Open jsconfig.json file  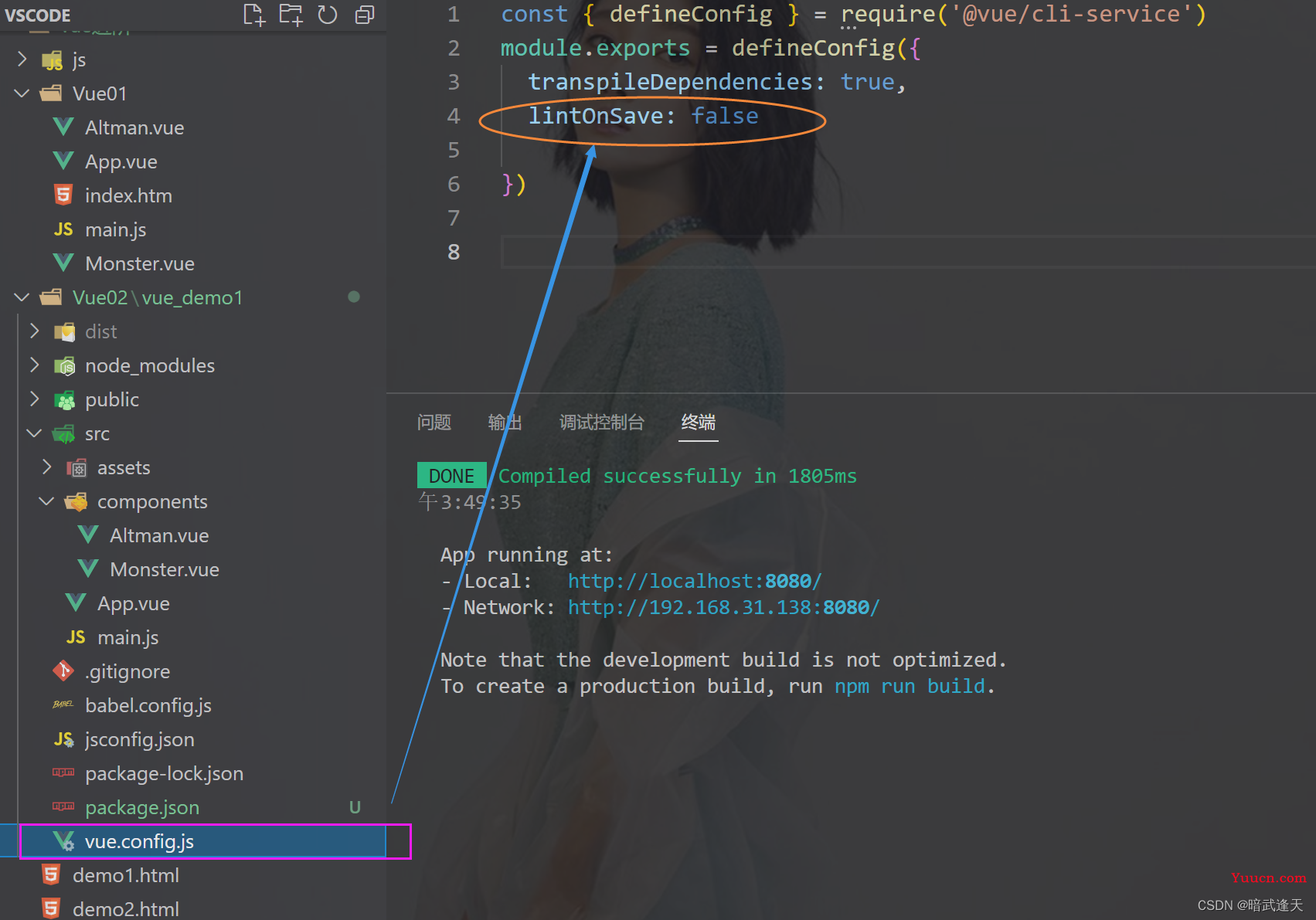[x=139, y=739]
